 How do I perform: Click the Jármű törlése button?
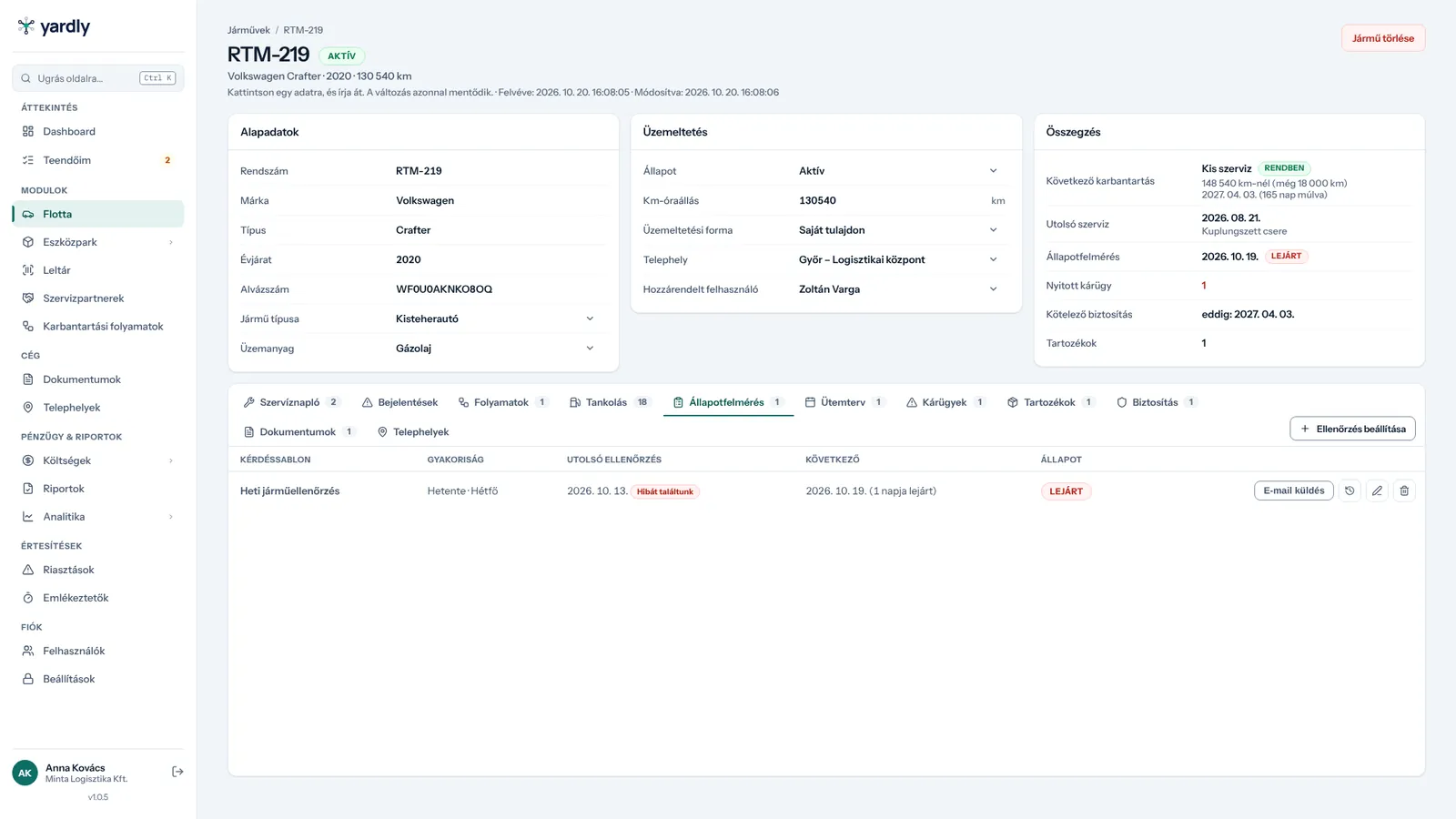pos(1383,38)
